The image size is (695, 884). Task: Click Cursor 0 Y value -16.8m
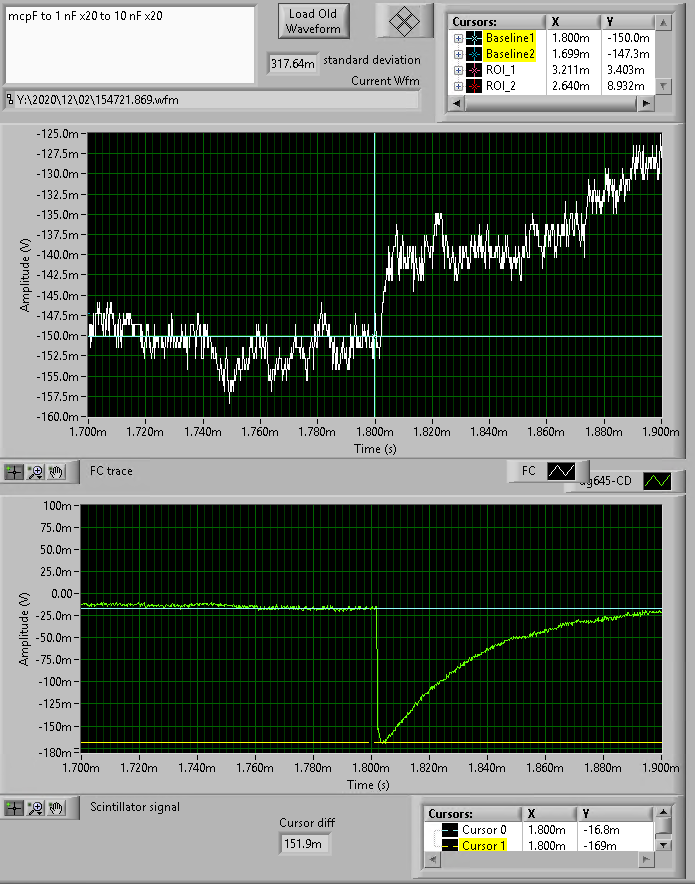(601, 830)
